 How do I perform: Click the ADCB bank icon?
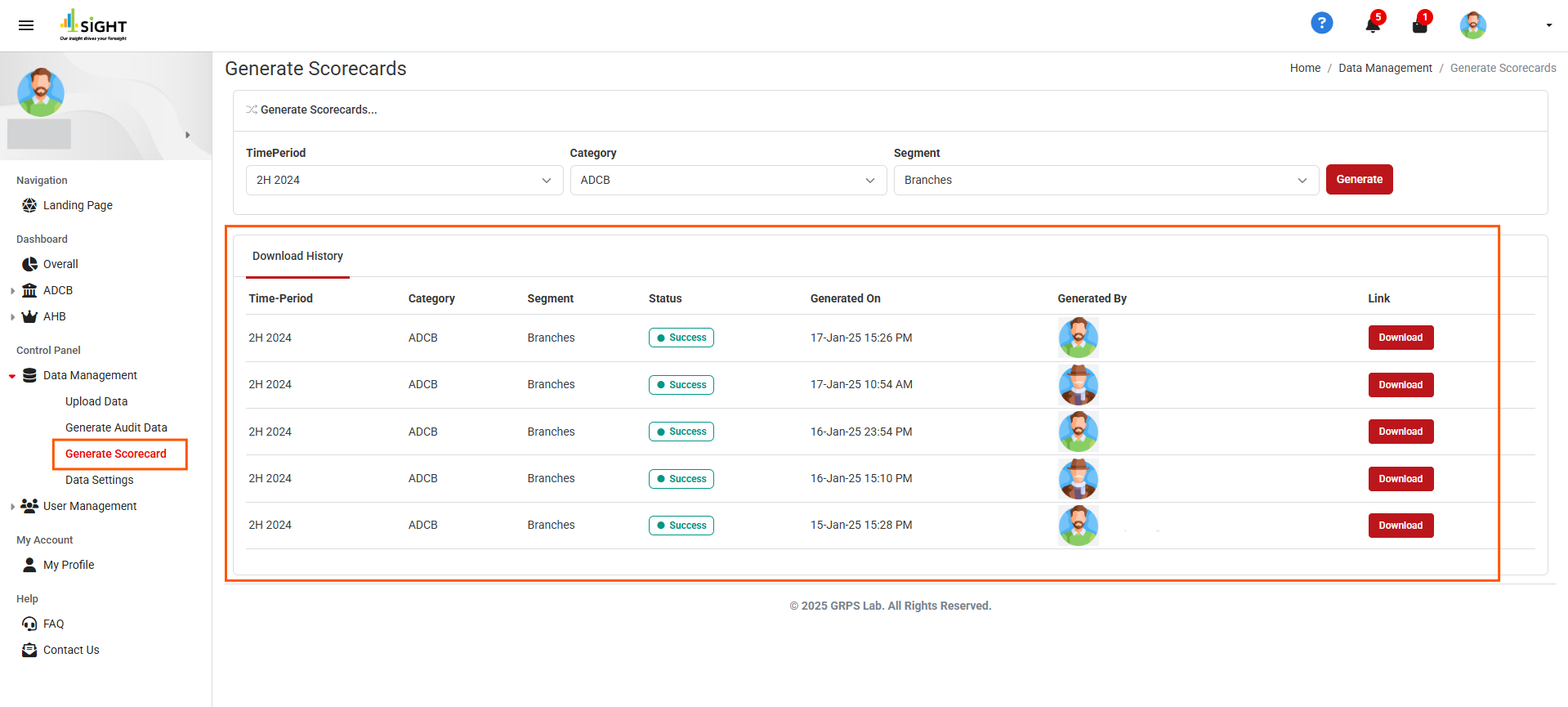(x=29, y=290)
